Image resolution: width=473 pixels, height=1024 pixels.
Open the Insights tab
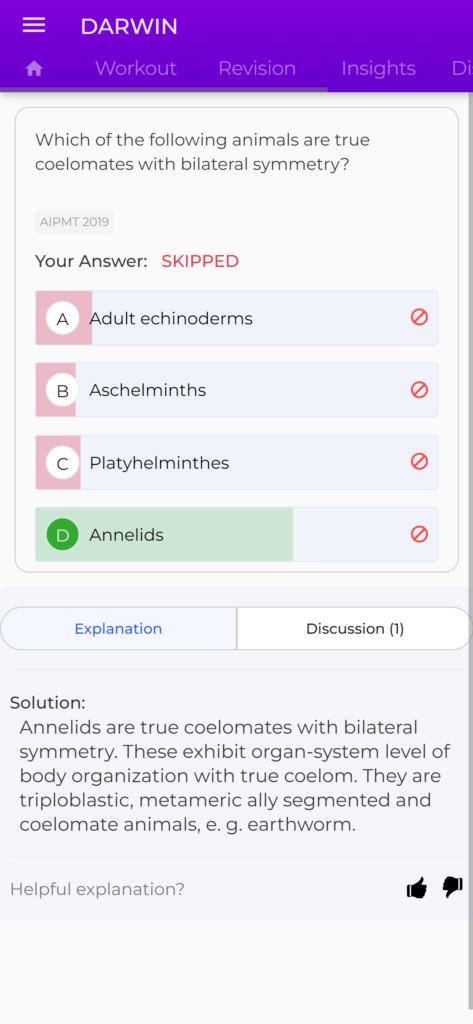click(378, 69)
